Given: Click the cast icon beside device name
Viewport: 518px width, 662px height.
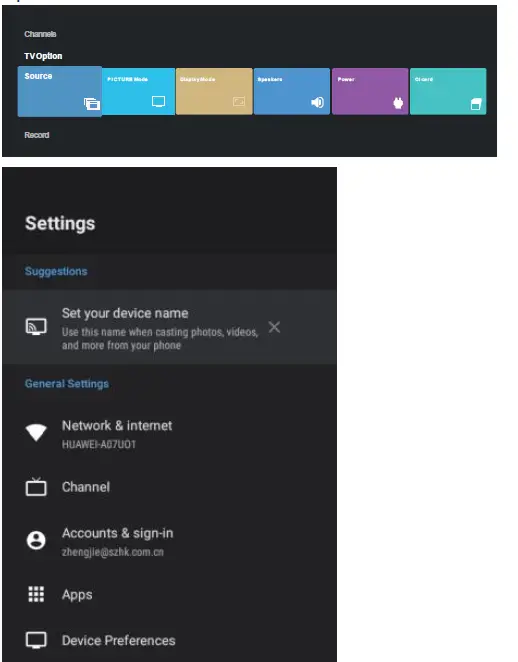Looking at the screenshot, I should [36, 327].
